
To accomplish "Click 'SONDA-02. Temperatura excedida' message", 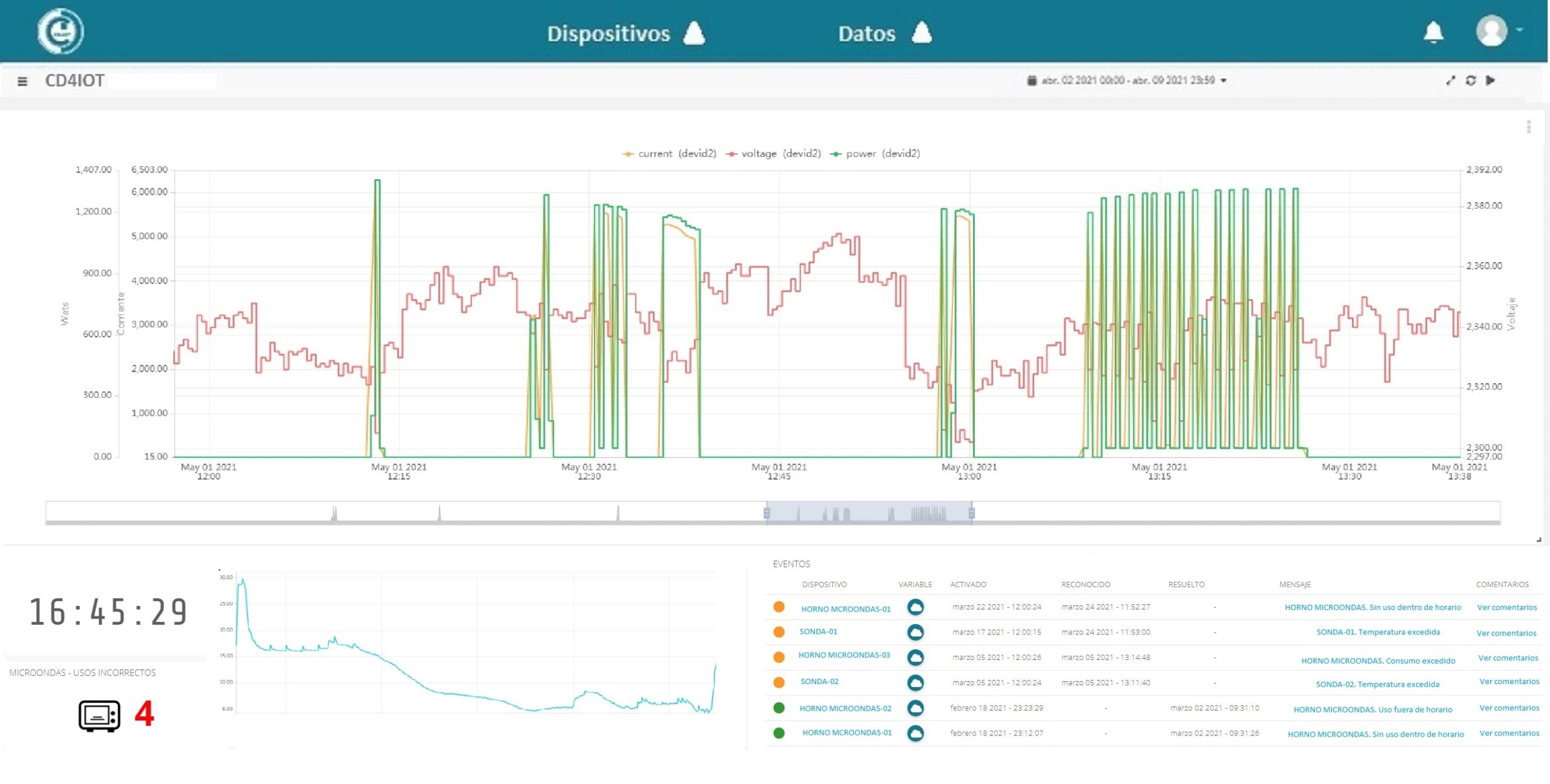I will coord(1377,685).
